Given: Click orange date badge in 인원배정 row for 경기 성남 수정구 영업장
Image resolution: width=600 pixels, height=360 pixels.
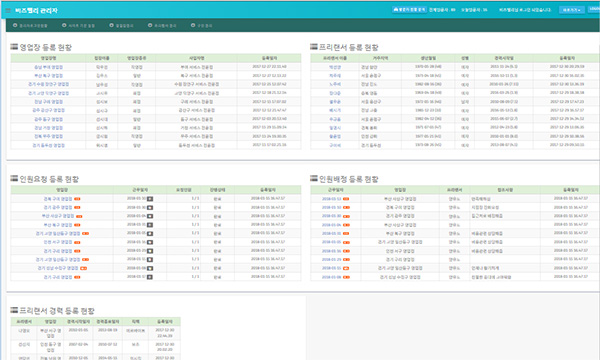Looking at the screenshot, I should point(346,277).
